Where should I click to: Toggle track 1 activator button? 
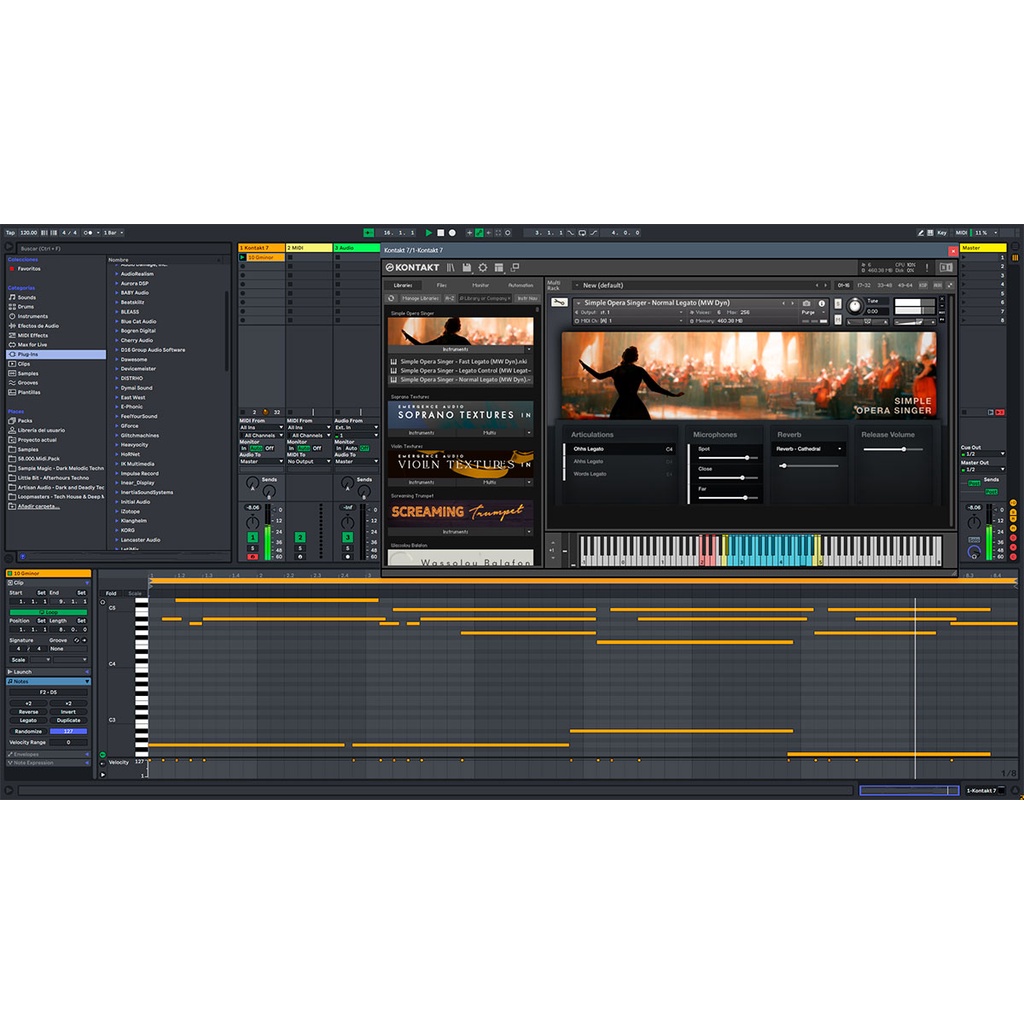252,537
